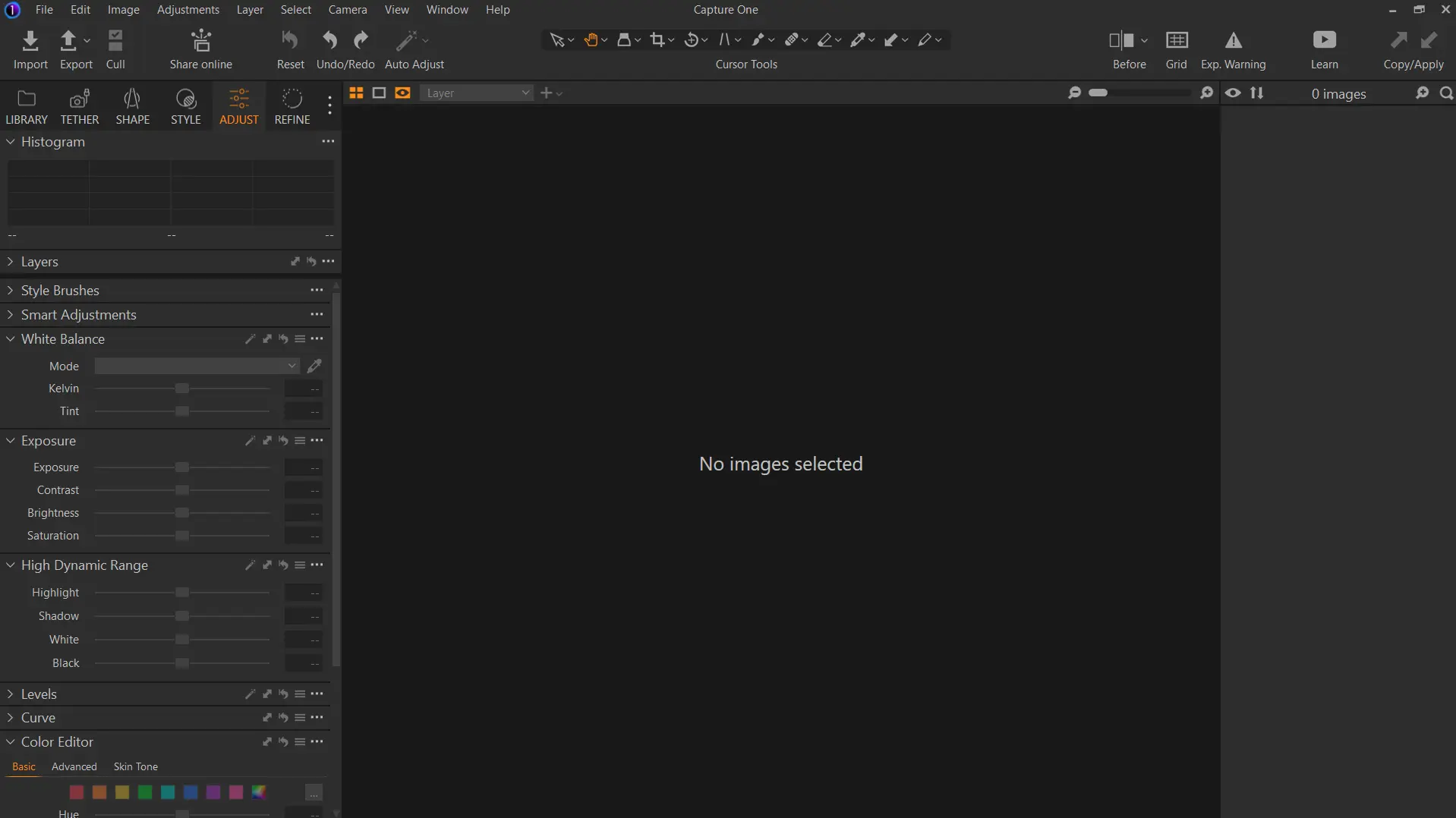The width and height of the screenshot is (1456, 818).
Task: Open White Balance Mode dropdown
Action: click(x=197, y=366)
